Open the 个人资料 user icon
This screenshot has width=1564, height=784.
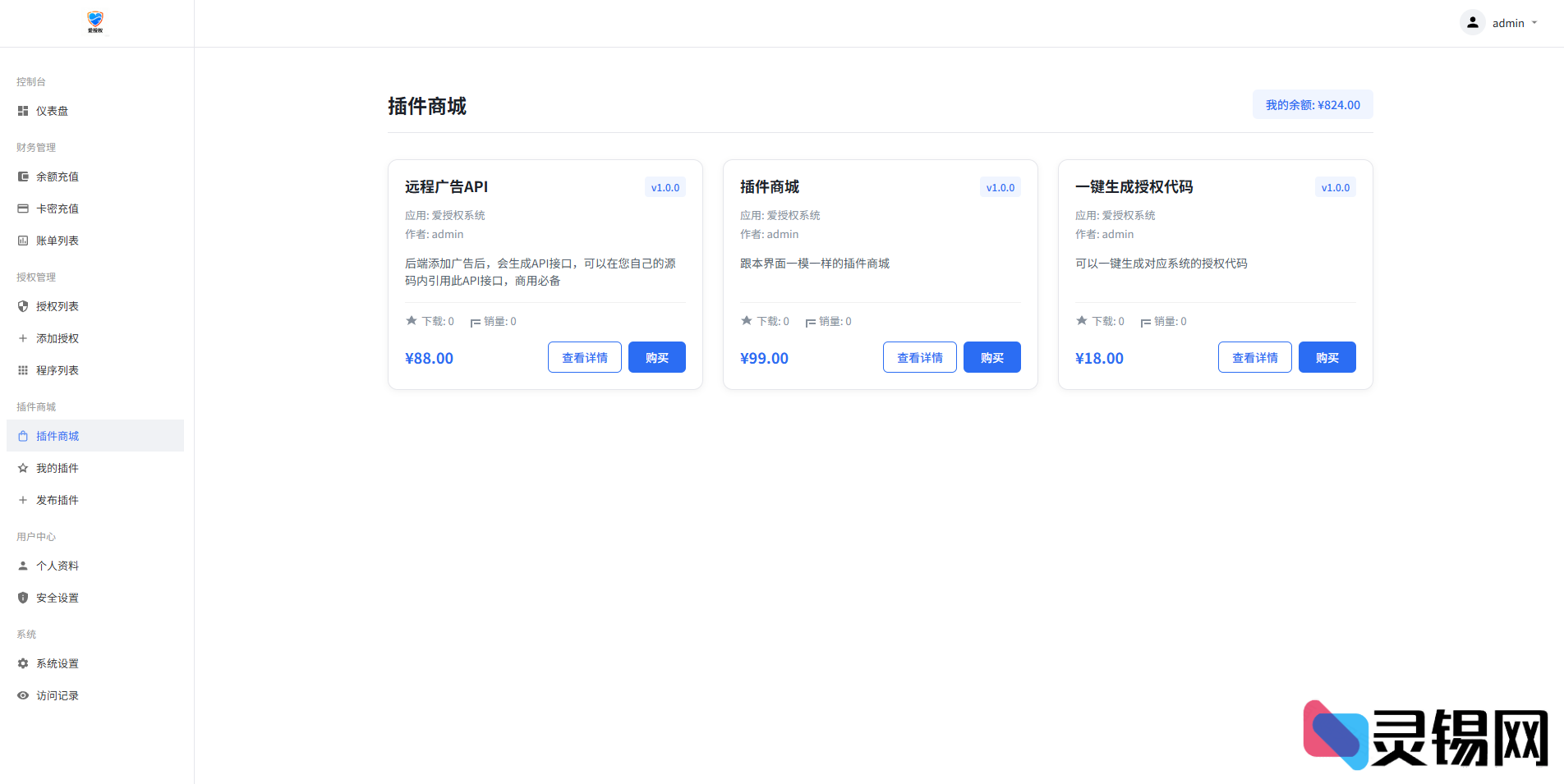click(22, 565)
